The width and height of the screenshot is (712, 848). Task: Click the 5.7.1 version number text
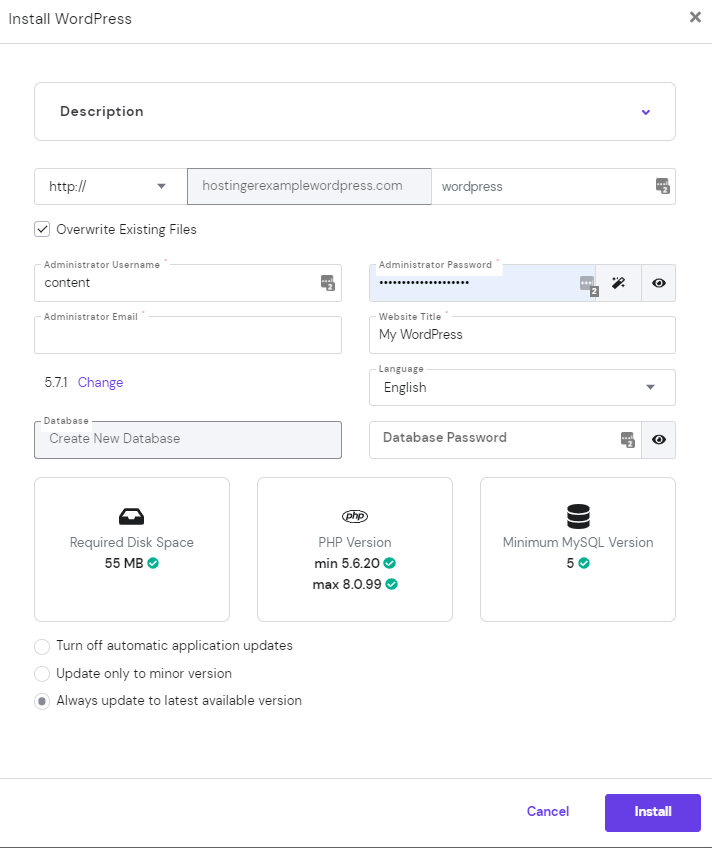click(56, 382)
